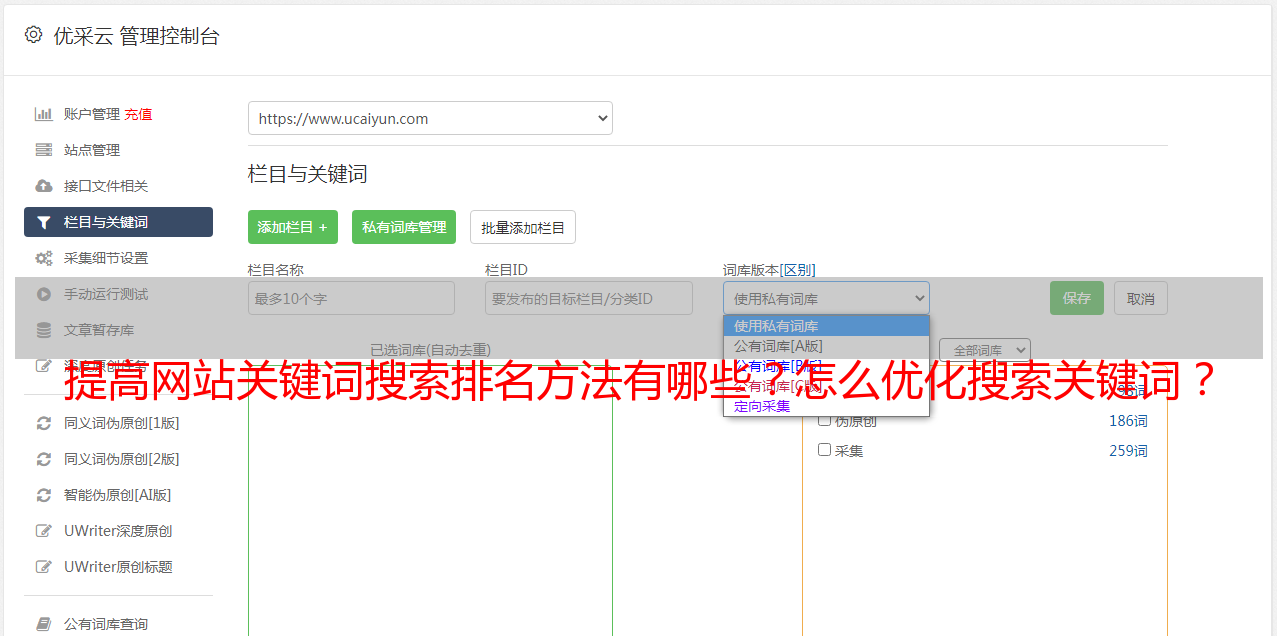Focus the 栏目ID field for target category
The width and height of the screenshot is (1277, 636).
(589, 298)
